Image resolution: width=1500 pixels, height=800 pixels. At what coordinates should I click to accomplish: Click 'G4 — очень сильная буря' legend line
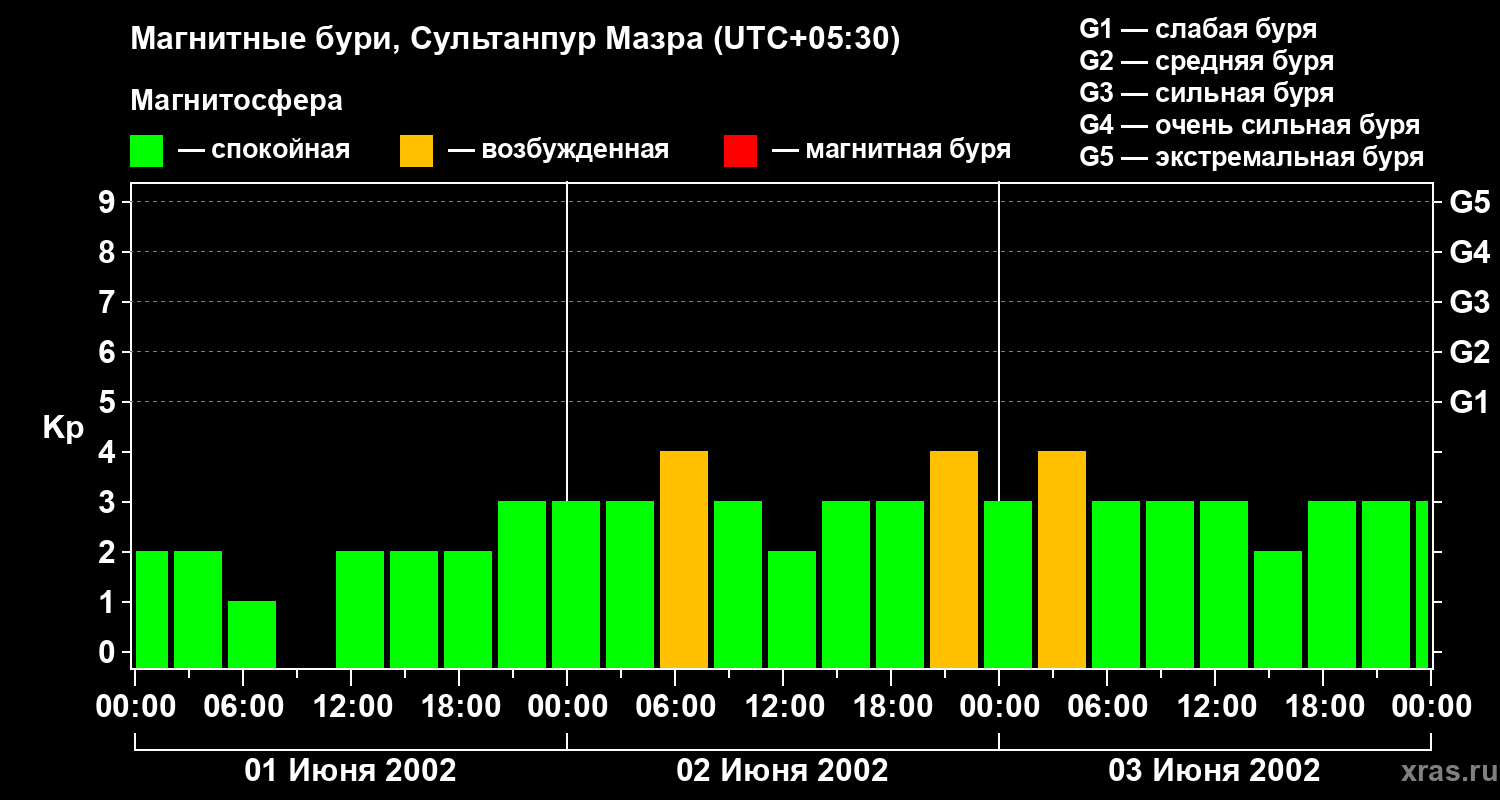point(1250,125)
